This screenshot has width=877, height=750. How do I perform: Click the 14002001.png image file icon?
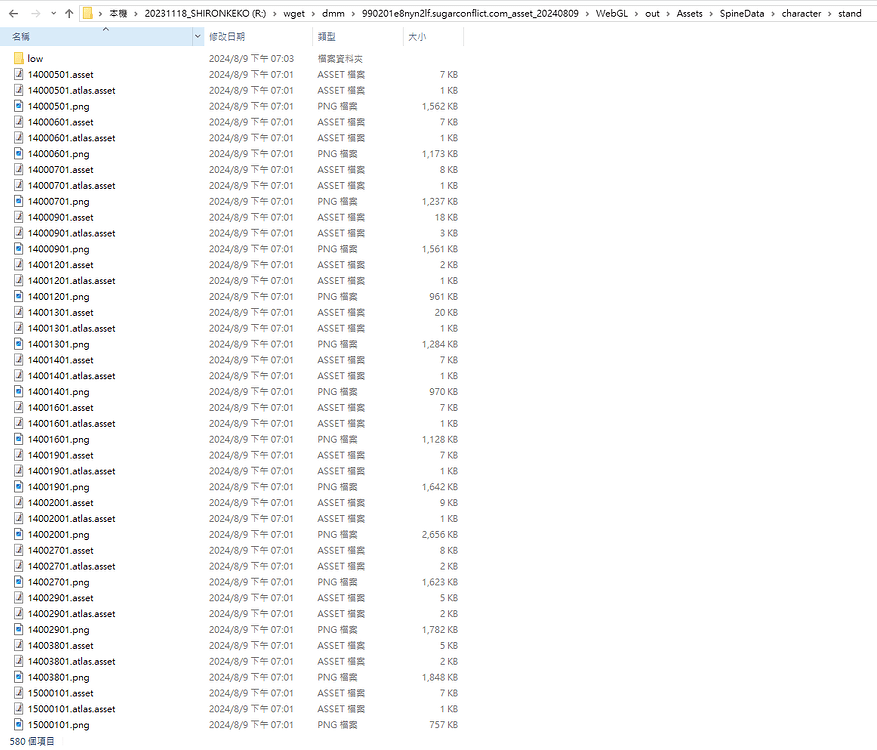[x=19, y=535]
